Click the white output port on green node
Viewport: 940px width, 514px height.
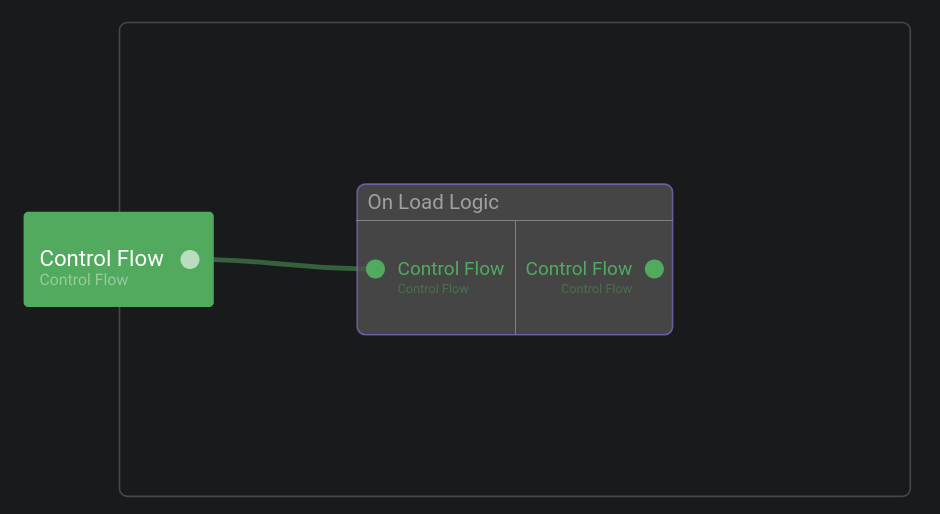coord(190,259)
